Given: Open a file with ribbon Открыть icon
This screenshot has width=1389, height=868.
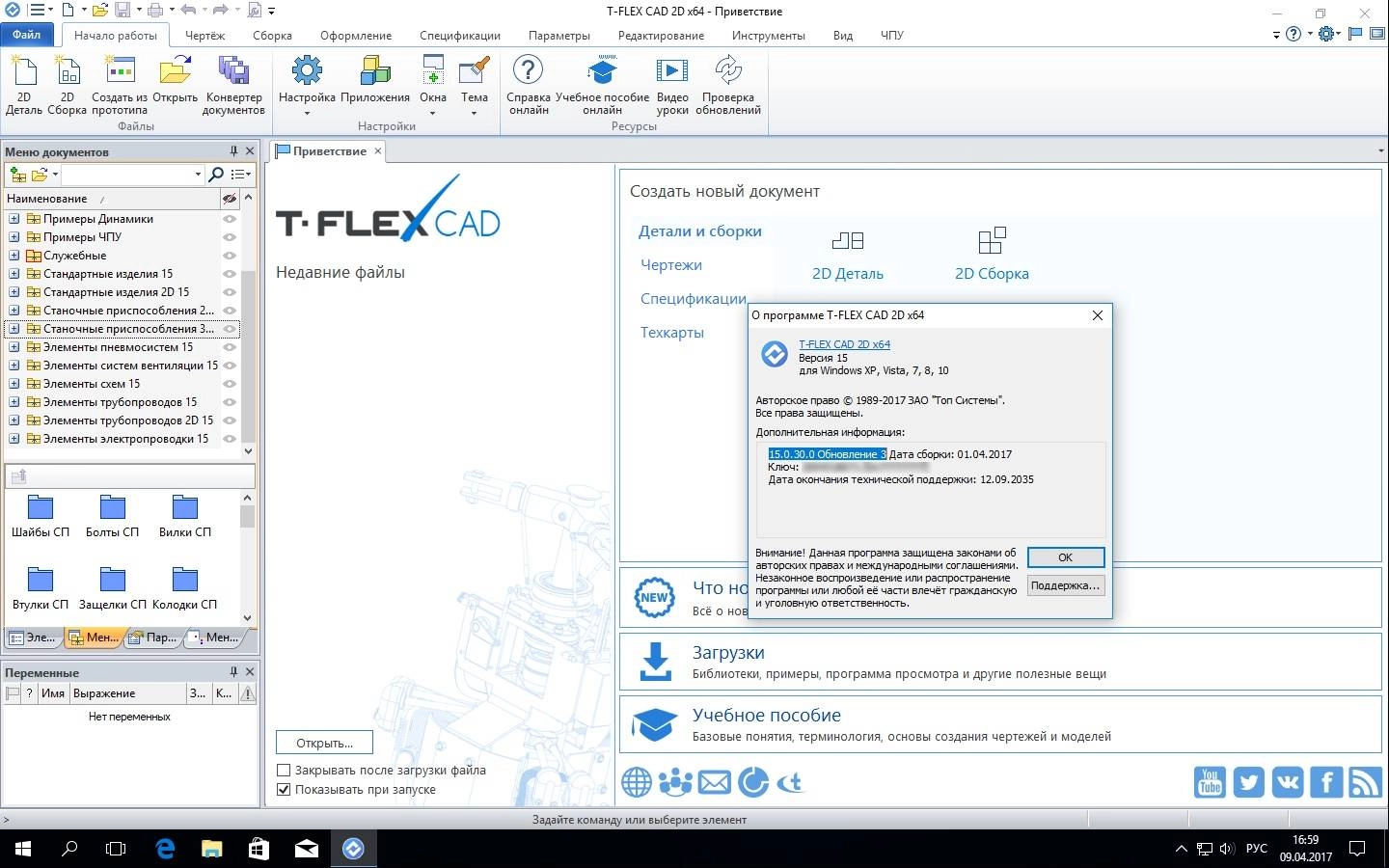Looking at the screenshot, I should pos(175,72).
